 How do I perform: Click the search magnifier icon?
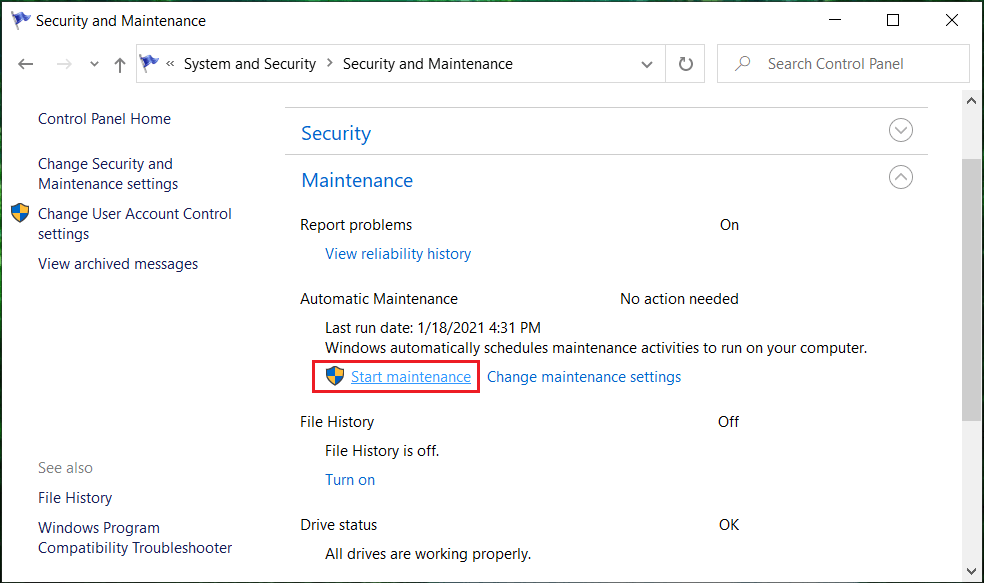pos(743,64)
